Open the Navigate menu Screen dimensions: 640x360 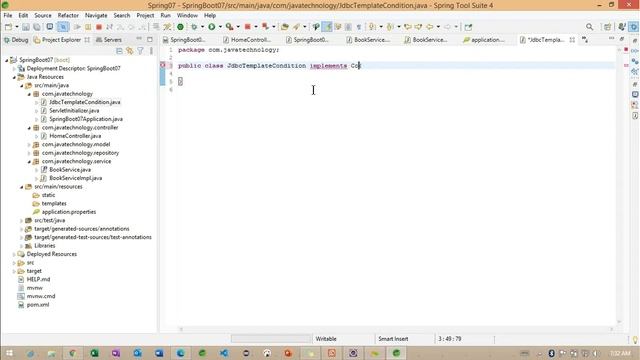pyautogui.click(x=96, y=16)
